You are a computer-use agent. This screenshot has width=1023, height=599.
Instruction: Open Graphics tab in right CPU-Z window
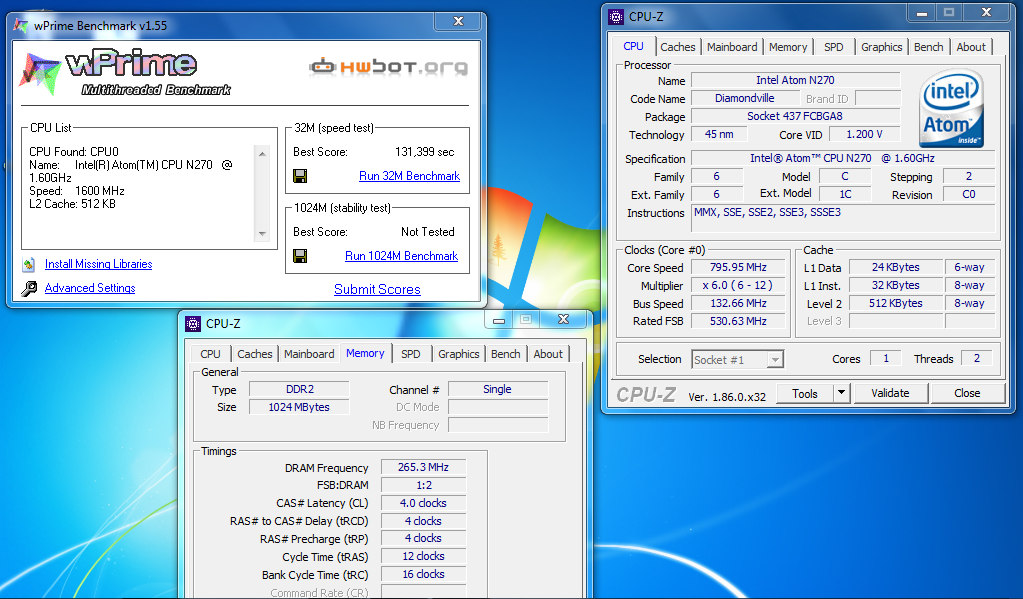pyautogui.click(x=881, y=47)
